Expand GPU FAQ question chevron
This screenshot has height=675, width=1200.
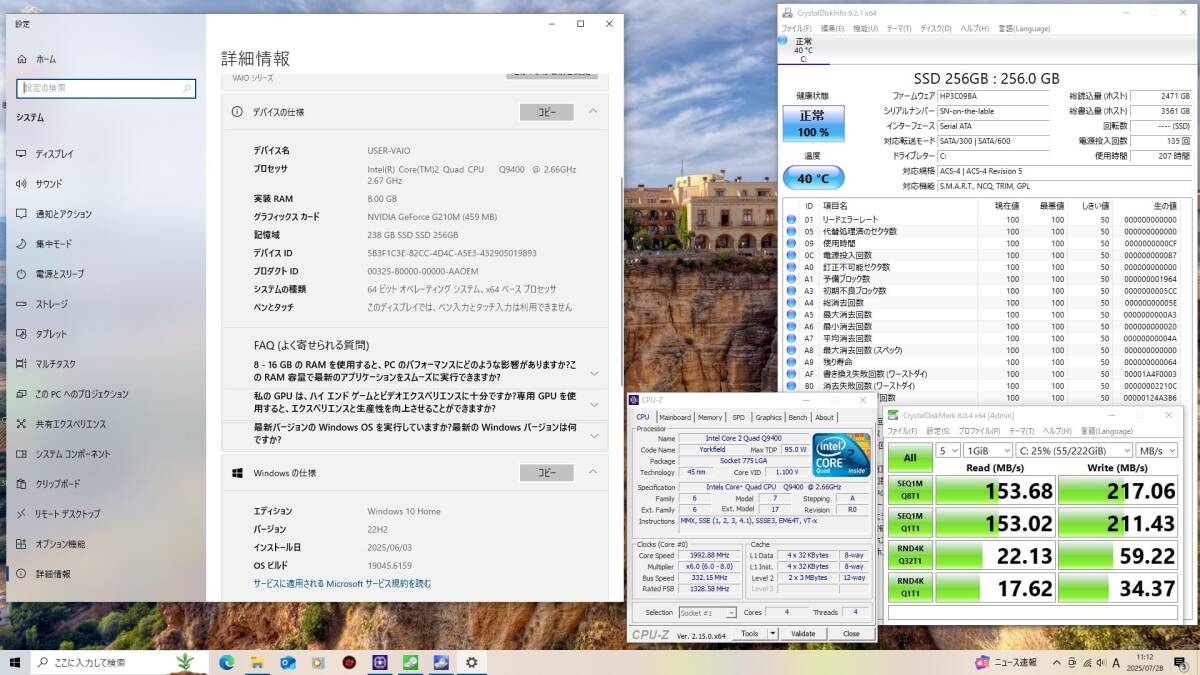tap(594, 404)
